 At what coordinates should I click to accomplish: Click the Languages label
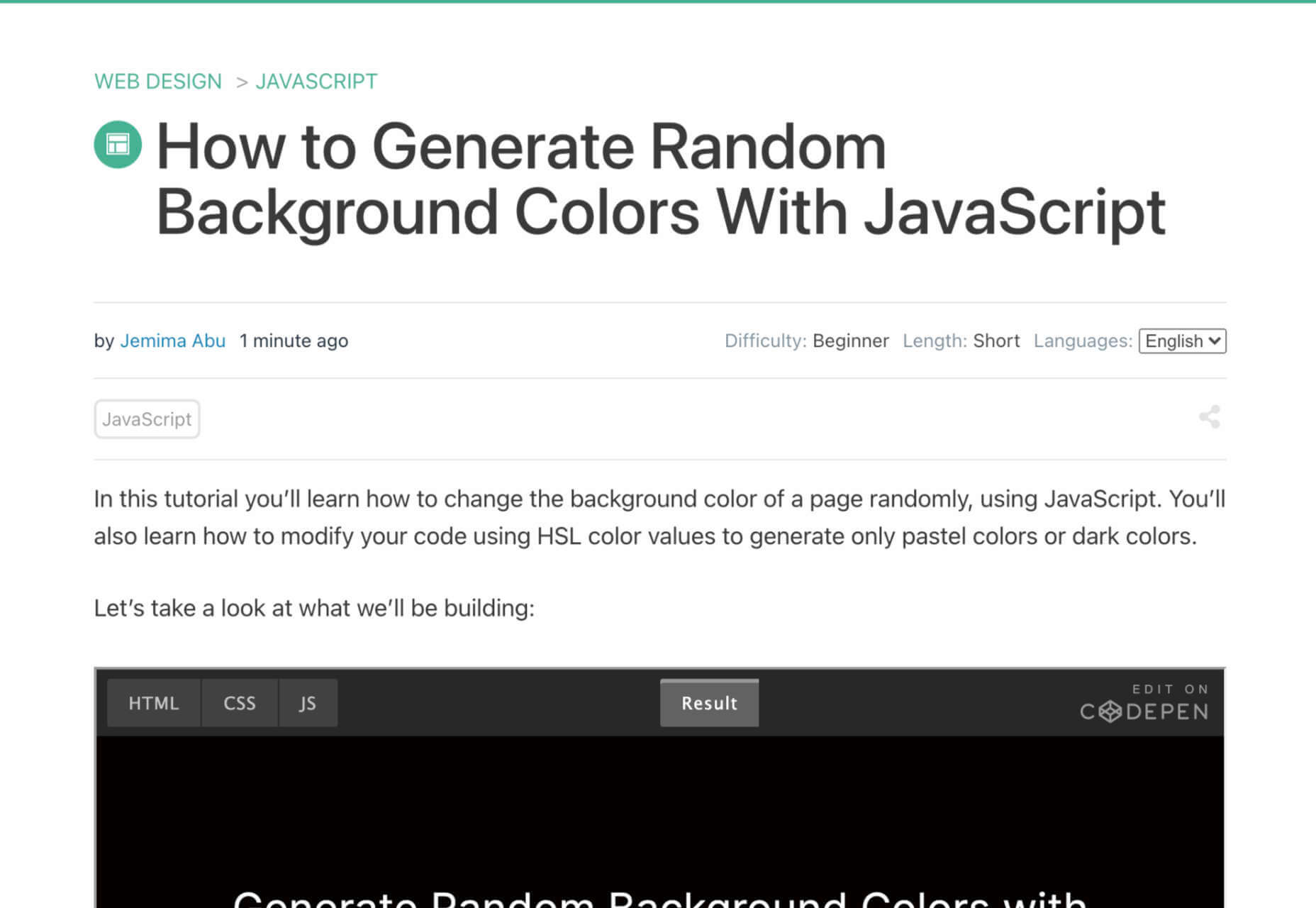click(1083, 341)
